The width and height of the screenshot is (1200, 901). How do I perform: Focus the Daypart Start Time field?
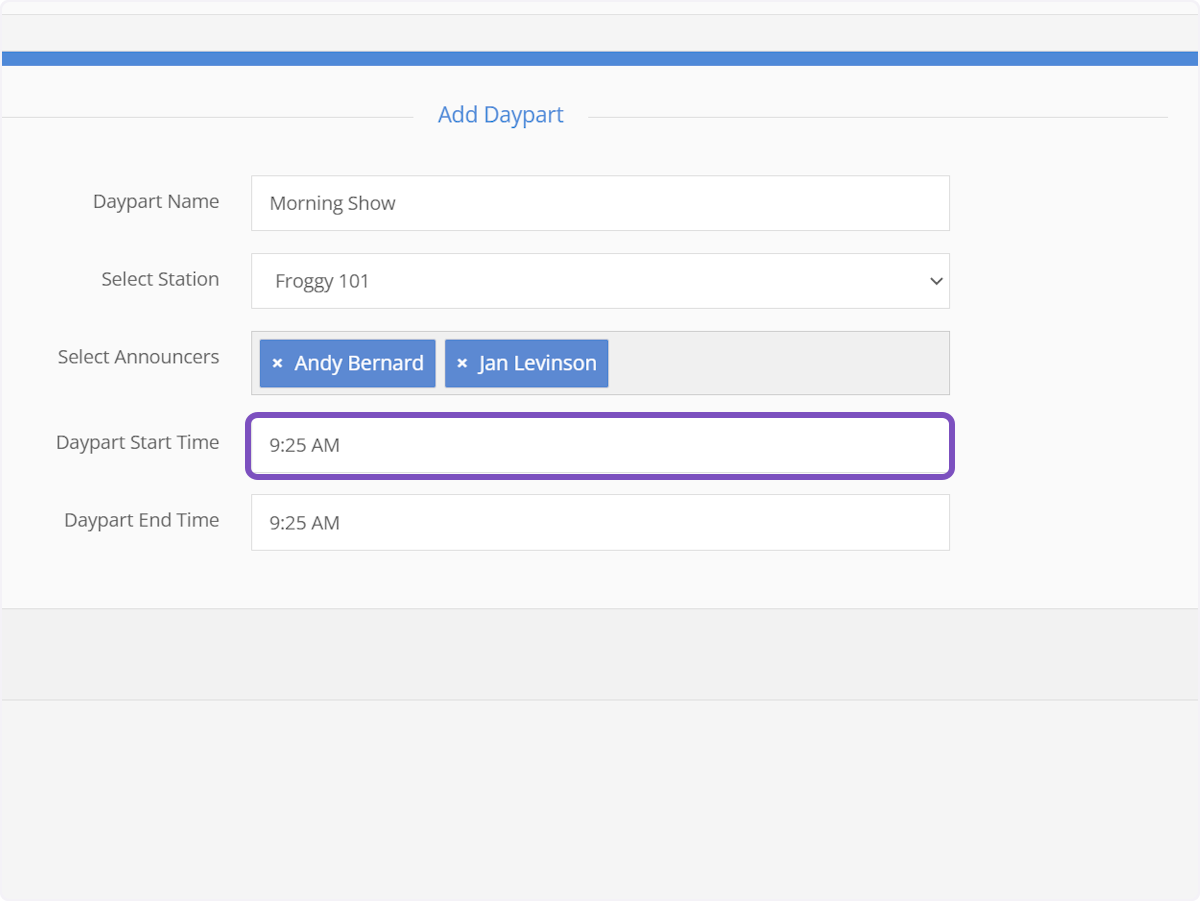(x=600, y=444)
